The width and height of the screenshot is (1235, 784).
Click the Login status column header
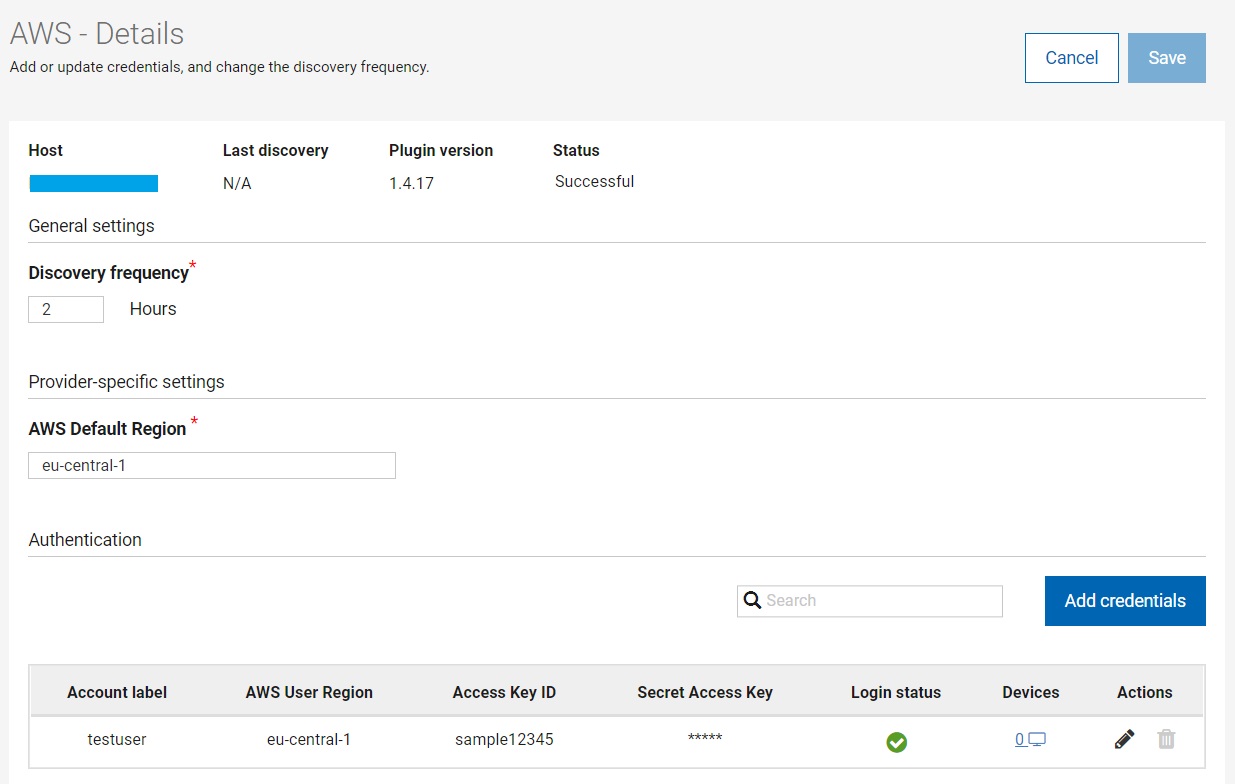(x=896, y=692)
